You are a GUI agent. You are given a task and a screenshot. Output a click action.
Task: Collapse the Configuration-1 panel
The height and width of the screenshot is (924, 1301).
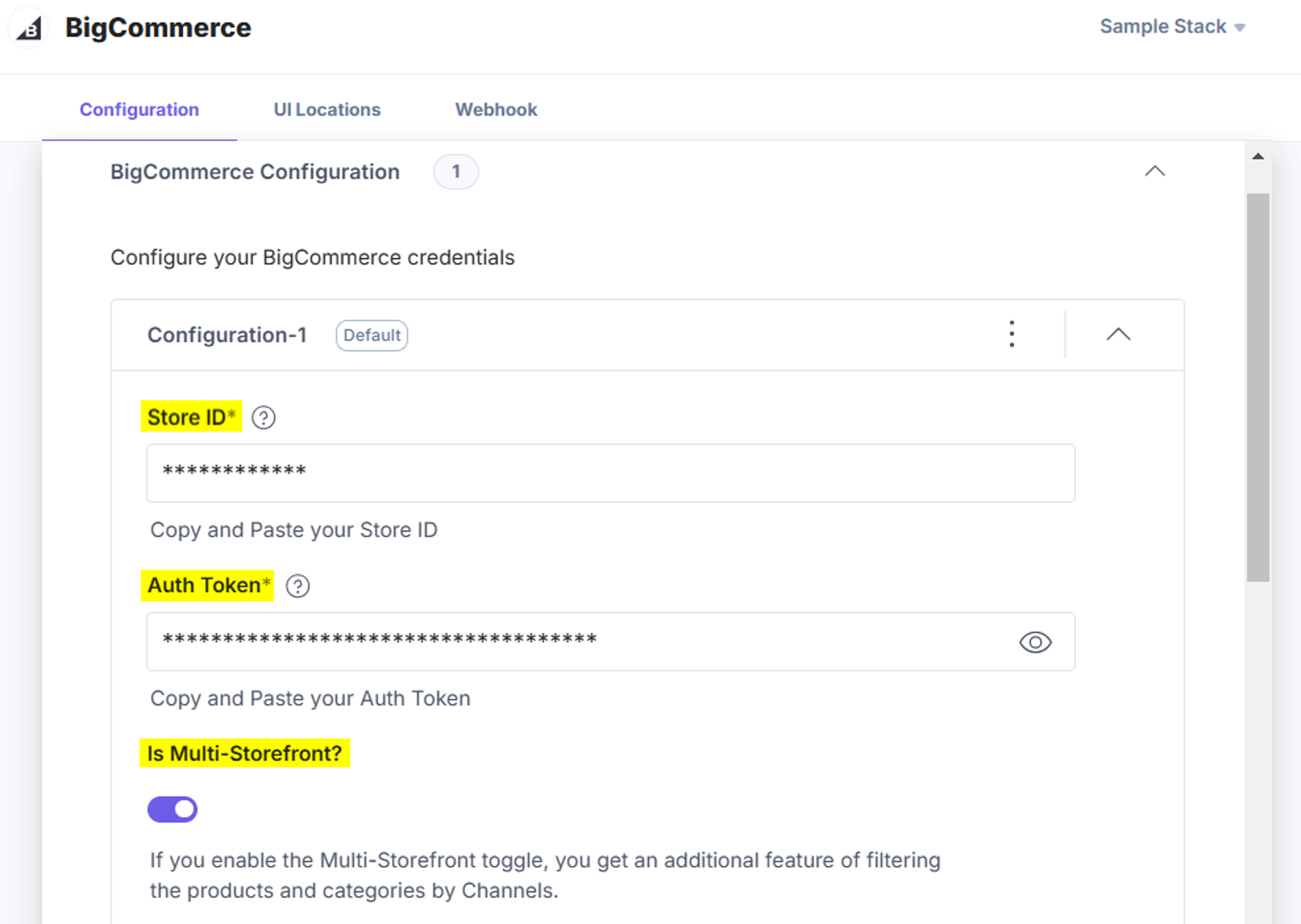[1118, 334]
